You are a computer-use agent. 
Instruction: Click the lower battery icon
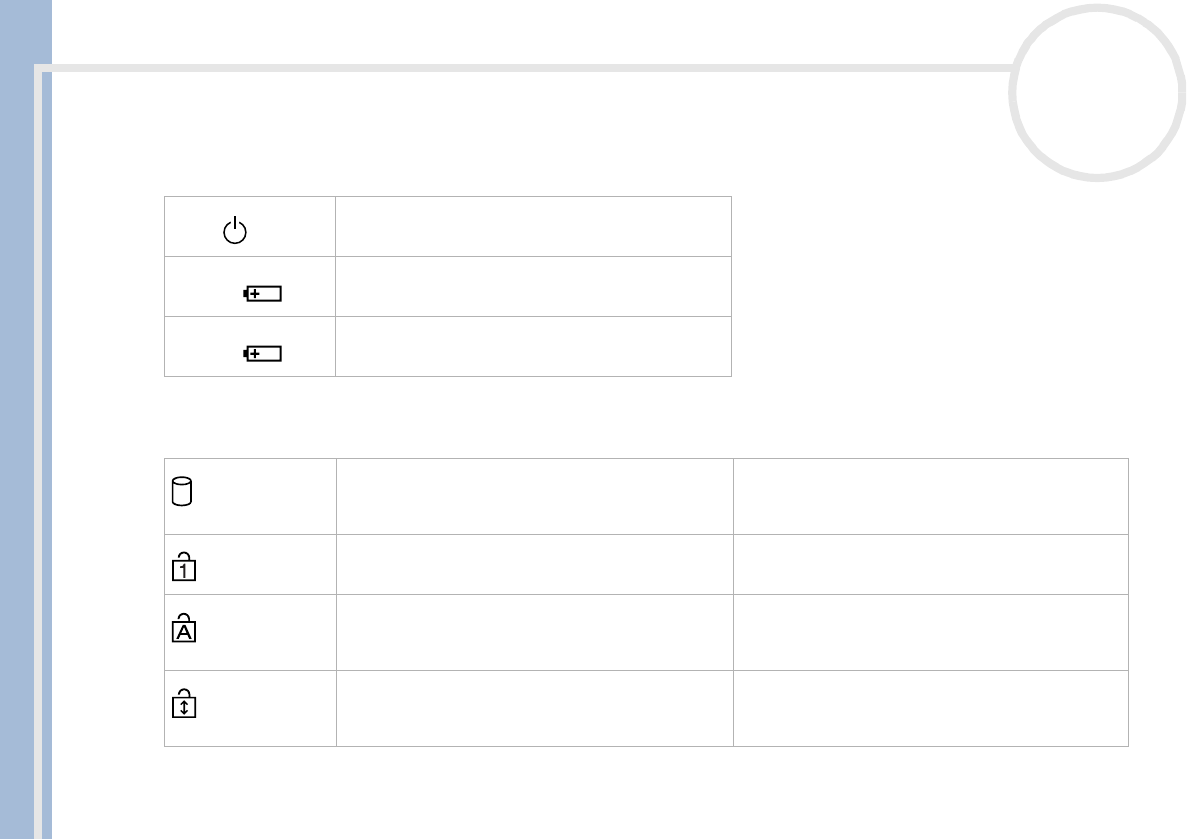pos(264,353)
